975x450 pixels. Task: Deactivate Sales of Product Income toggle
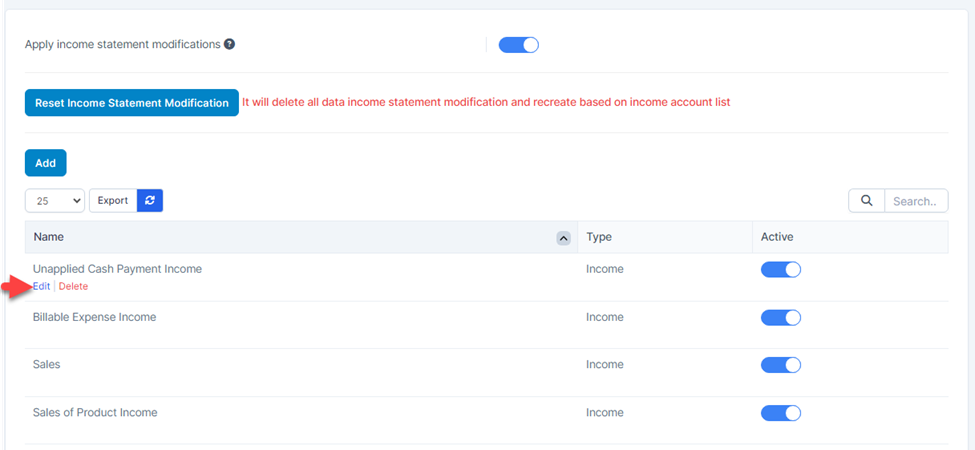point(781,413)
